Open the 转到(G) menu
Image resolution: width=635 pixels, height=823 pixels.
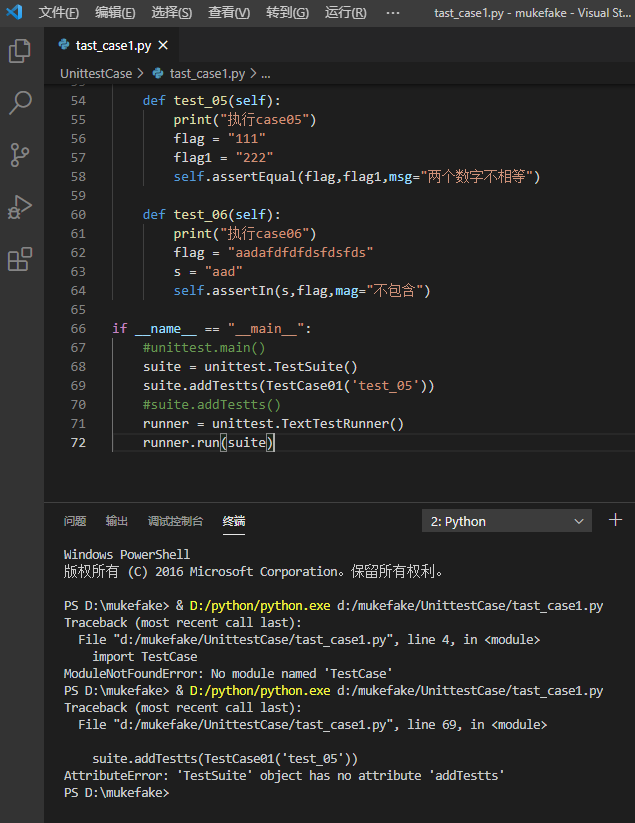pos(287,13)
